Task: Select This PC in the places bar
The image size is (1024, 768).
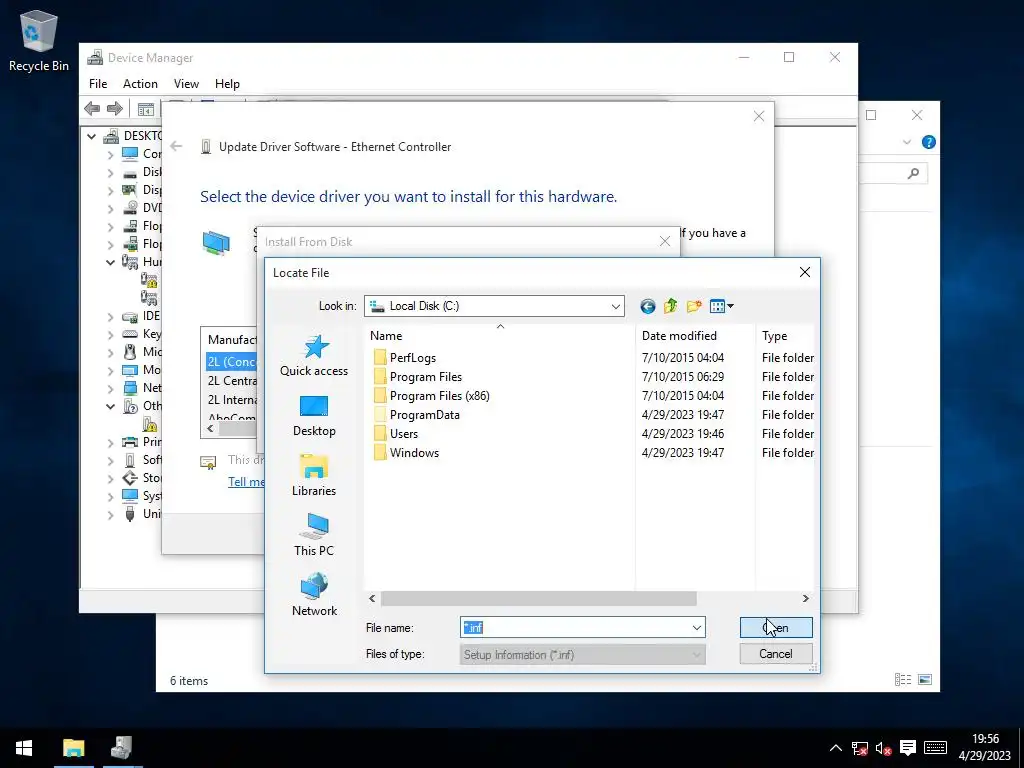Action: point(314,536)
